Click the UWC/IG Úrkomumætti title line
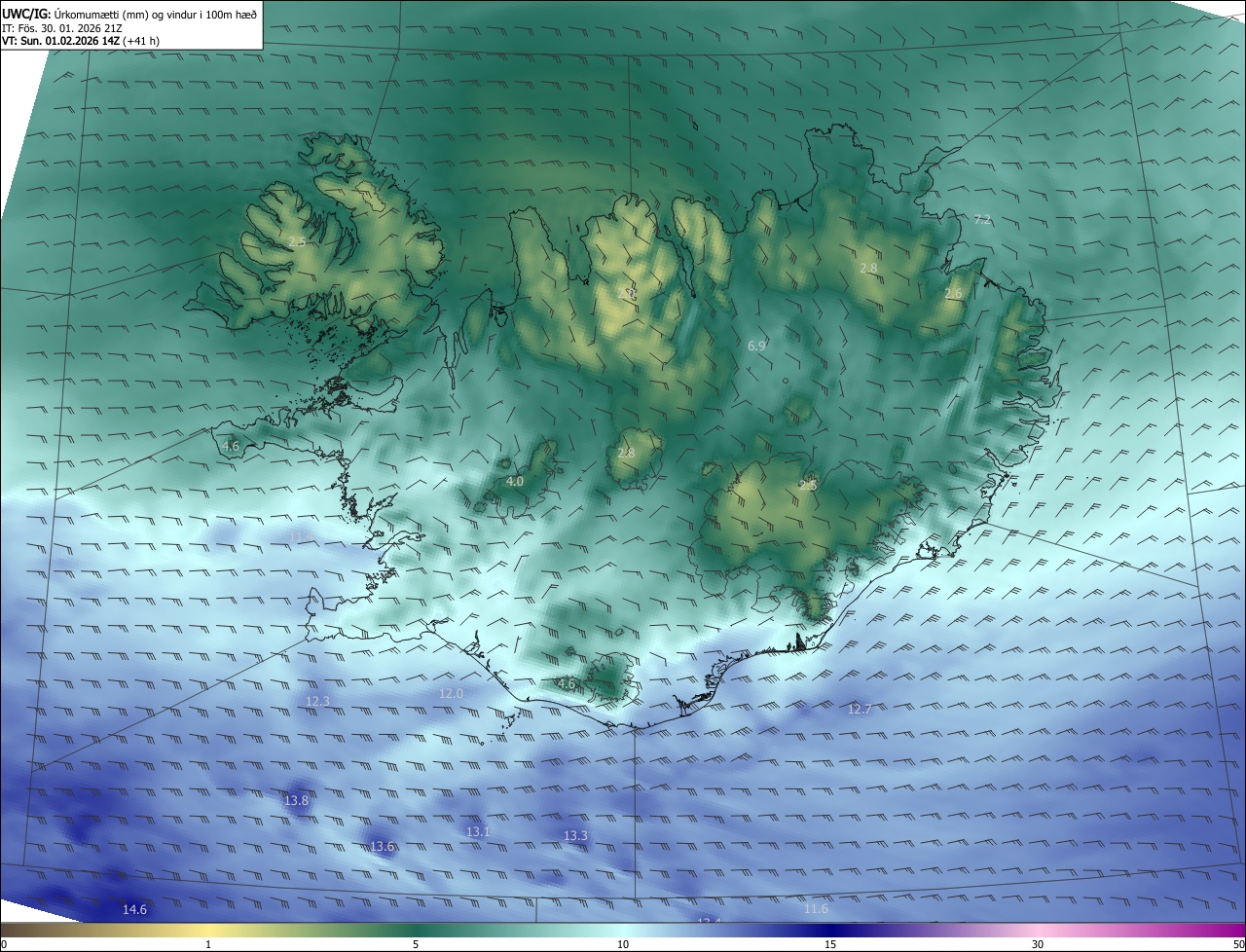Screen dimensions: 1246x952 130,14
